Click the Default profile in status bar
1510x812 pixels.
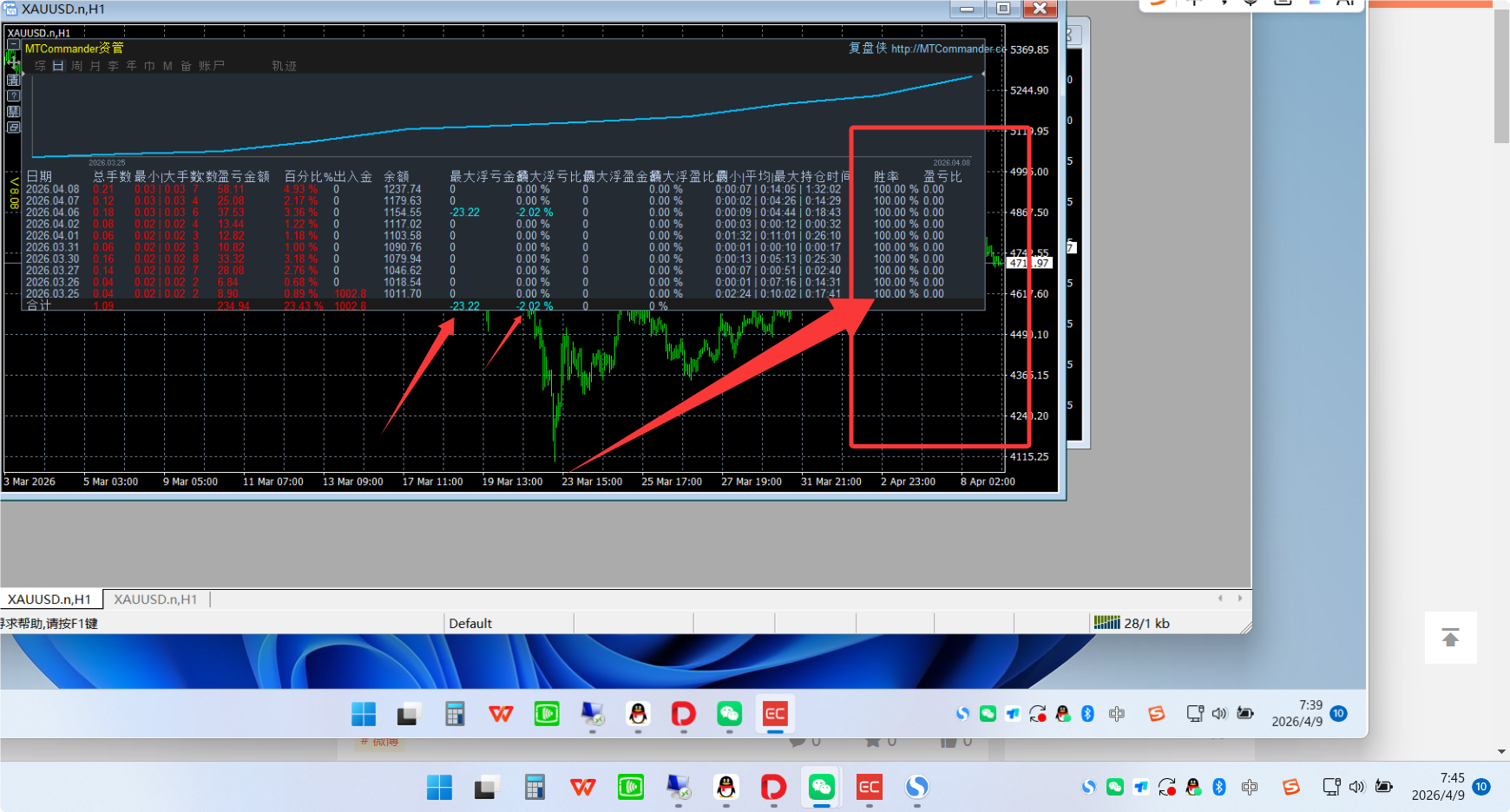[x=470, y=623]
